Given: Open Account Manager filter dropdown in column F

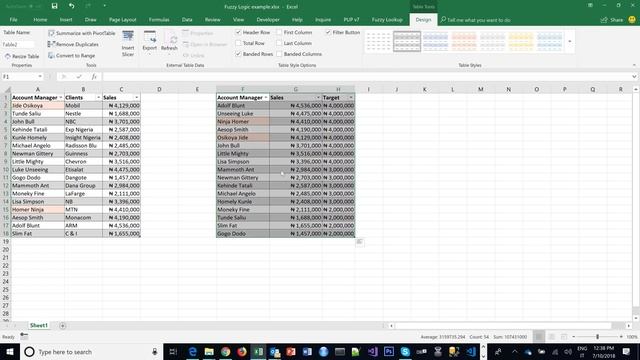Looking at the screenshot, I should click(266, 98).
